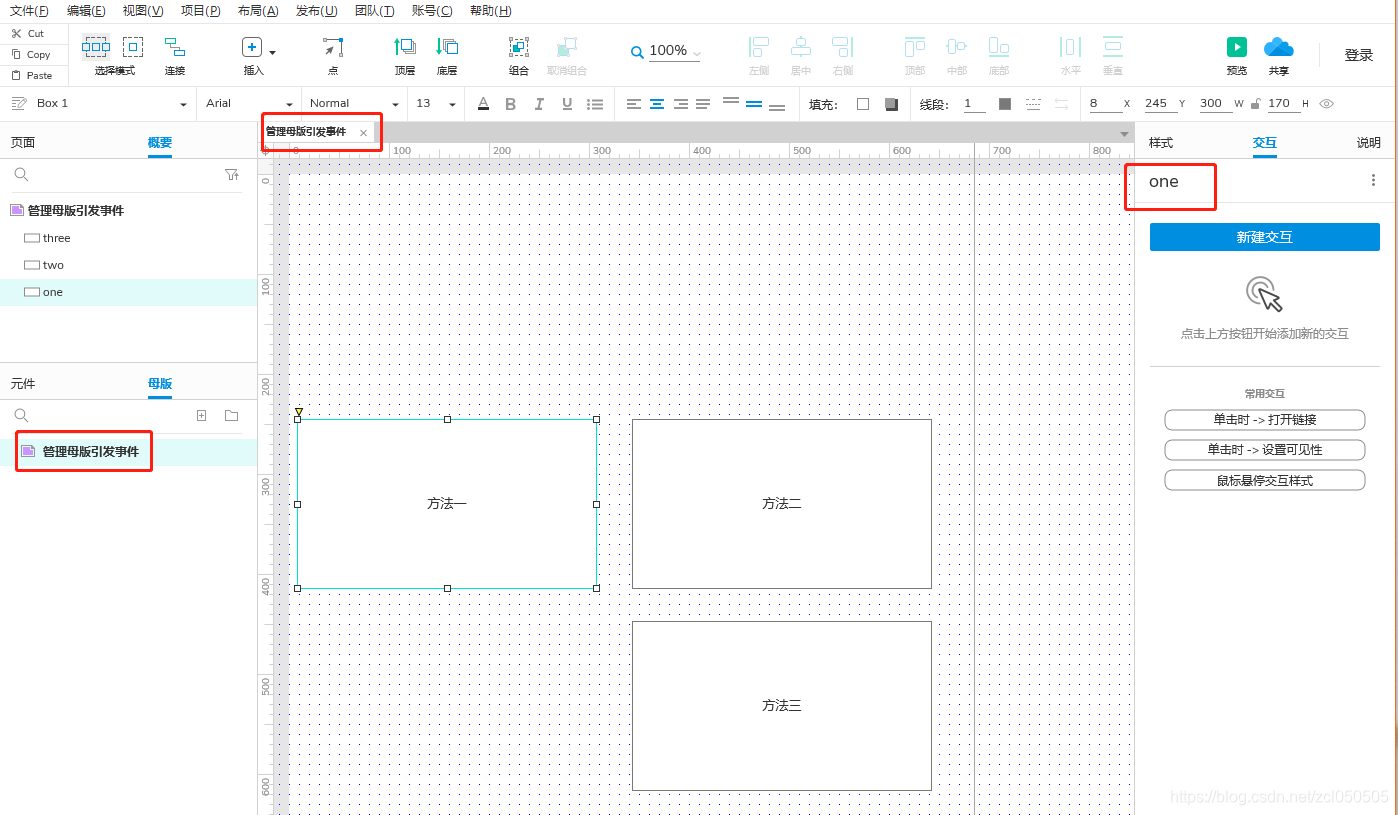Toggle the lock aspect ratio icon
Screen dimensions: 1398x815
pos(1255,104)
